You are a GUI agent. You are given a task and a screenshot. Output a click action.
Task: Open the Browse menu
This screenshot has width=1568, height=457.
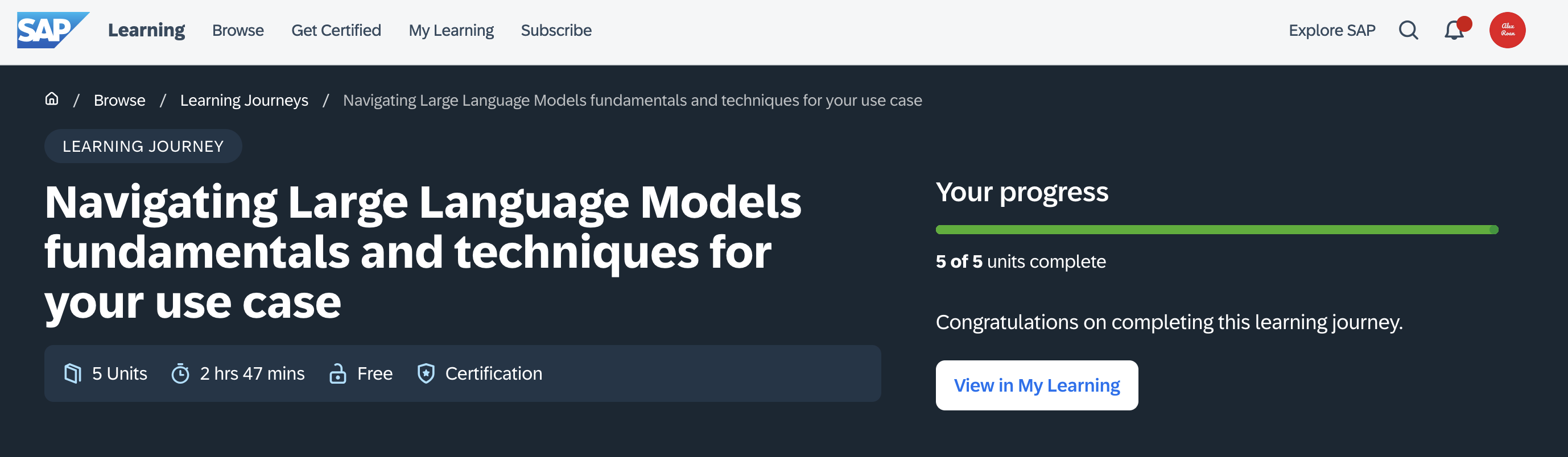(237, 31)
